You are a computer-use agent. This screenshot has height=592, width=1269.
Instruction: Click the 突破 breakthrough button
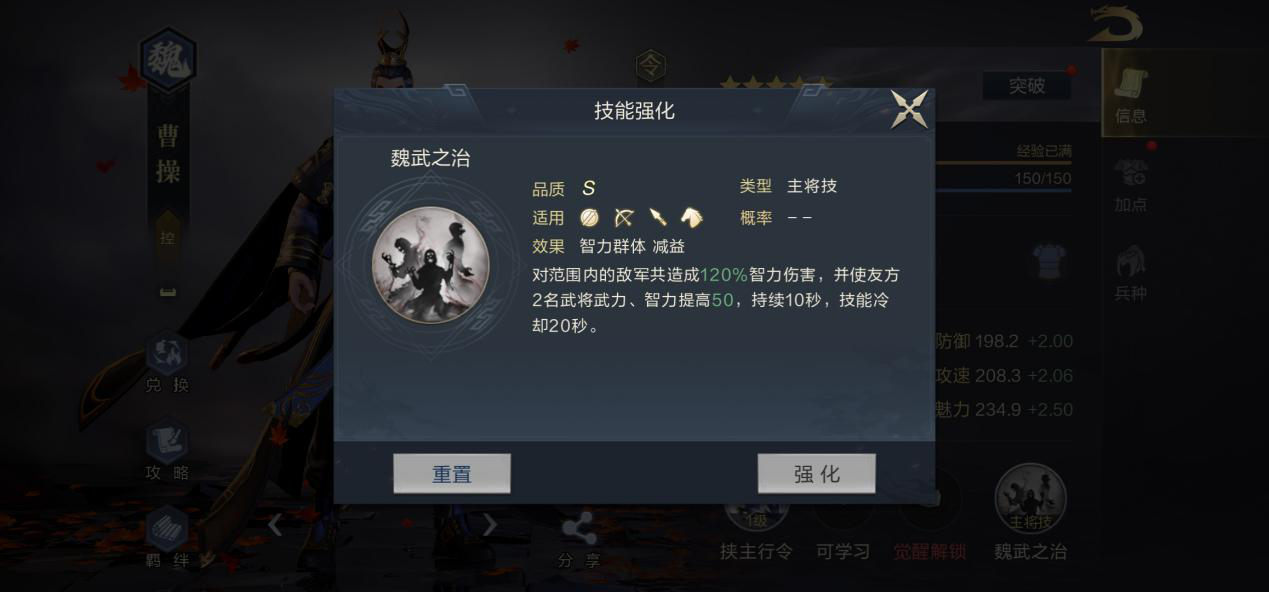[1026, 86]
